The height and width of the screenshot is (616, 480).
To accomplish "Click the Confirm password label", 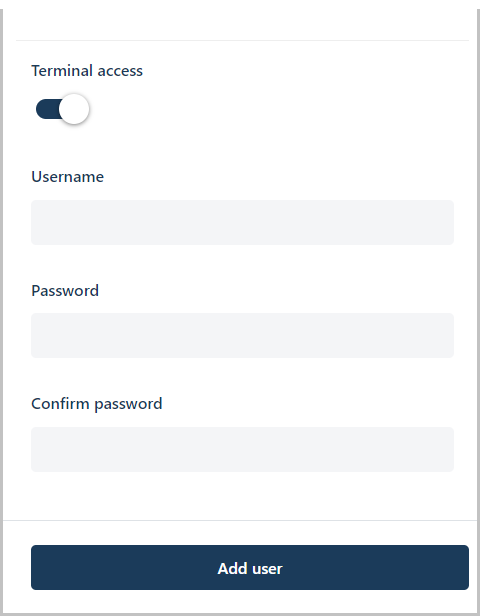I will tap(97, 404).
